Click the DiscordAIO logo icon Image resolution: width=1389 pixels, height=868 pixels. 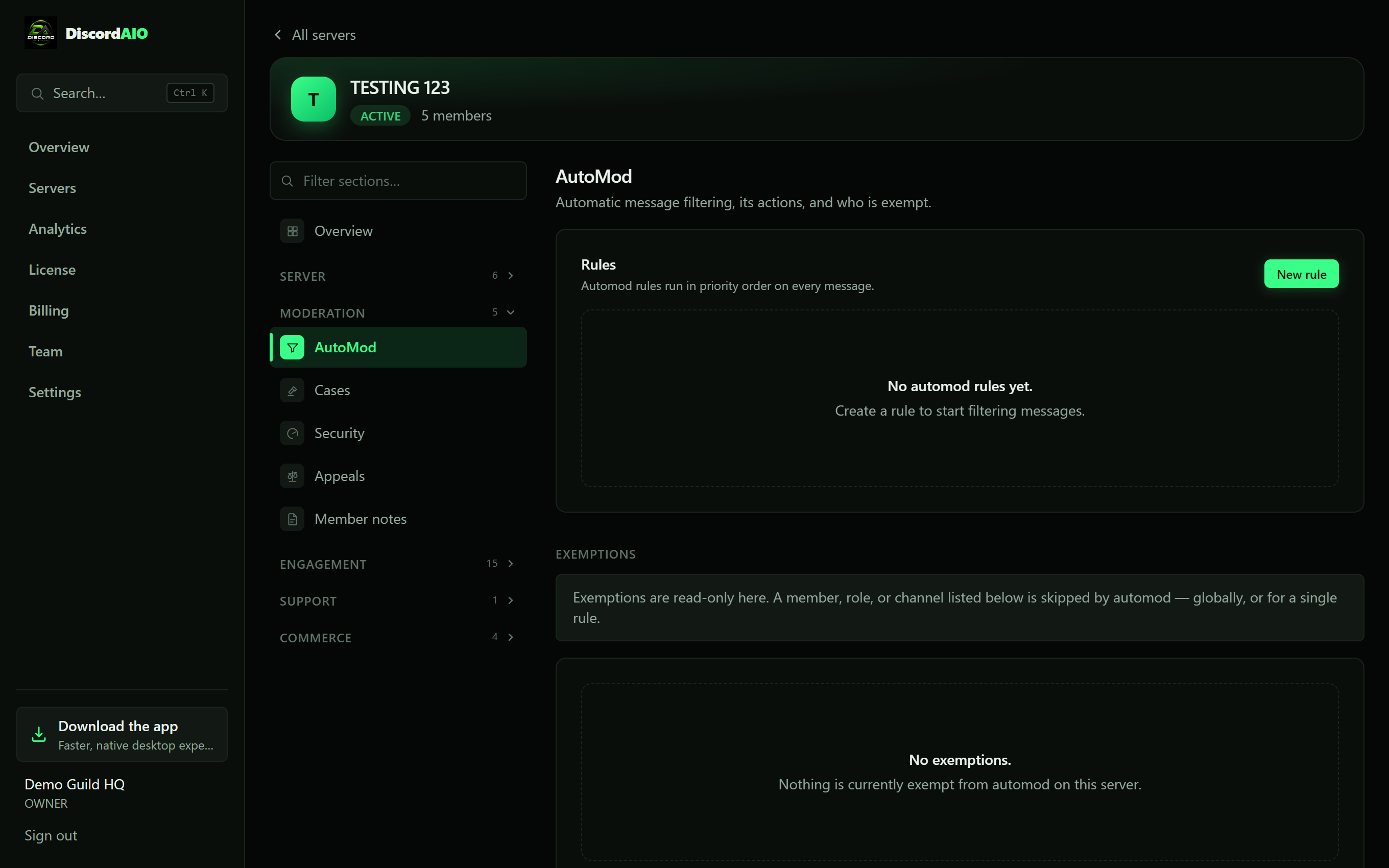click(41, 33)
